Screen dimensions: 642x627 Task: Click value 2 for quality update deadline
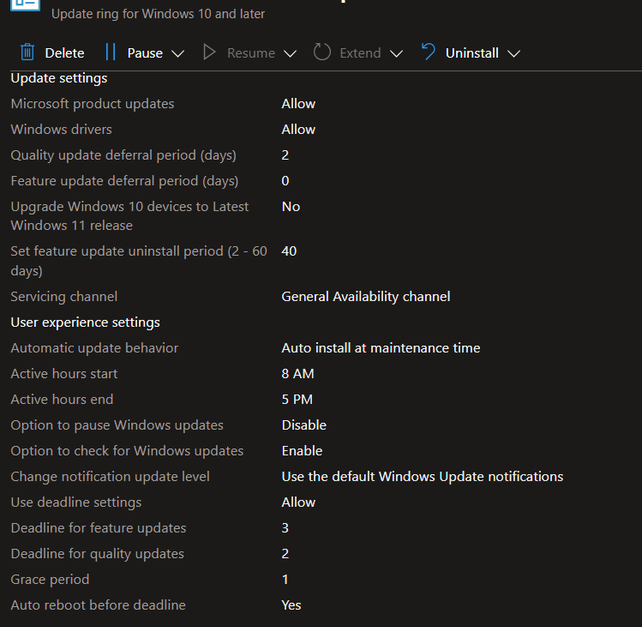tap(285, 554)
